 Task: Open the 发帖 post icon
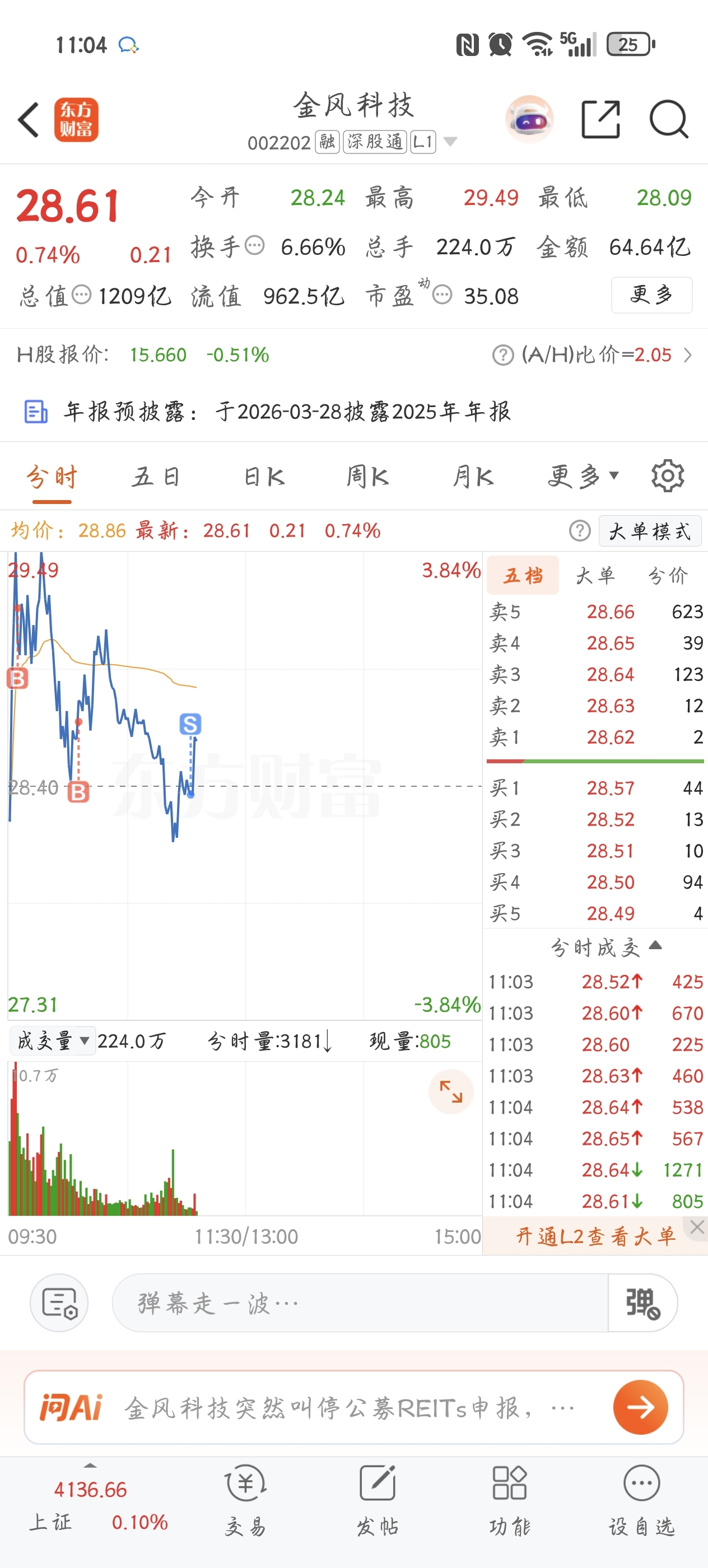[378, 1499]
